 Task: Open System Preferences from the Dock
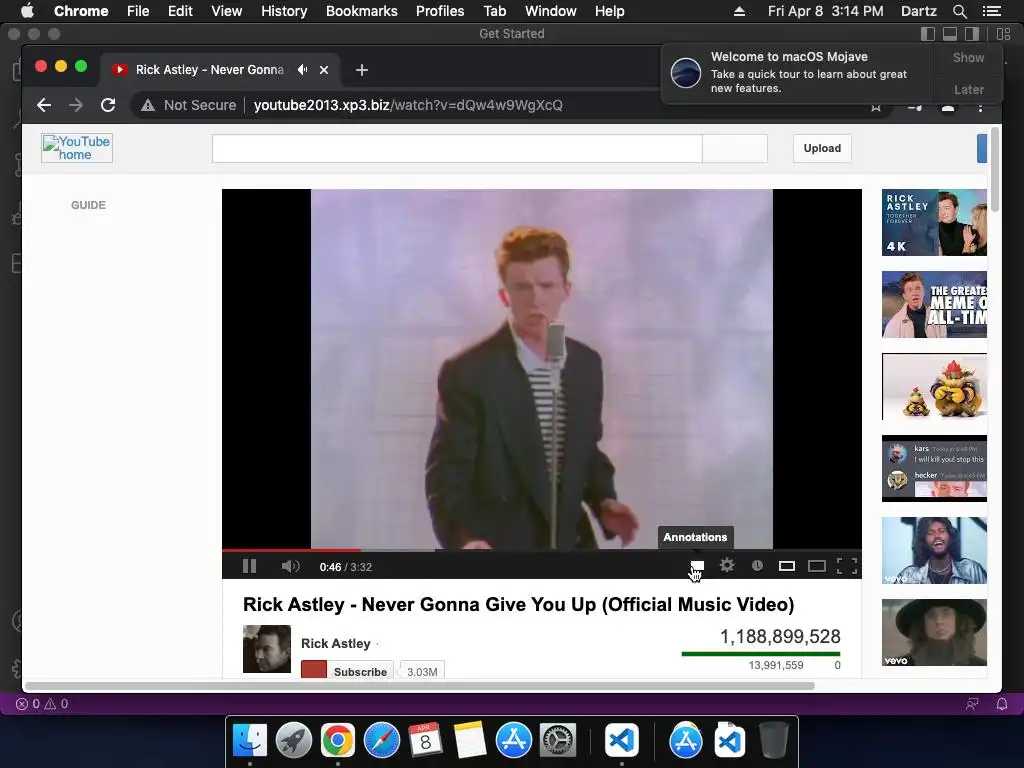coord(558,741)
